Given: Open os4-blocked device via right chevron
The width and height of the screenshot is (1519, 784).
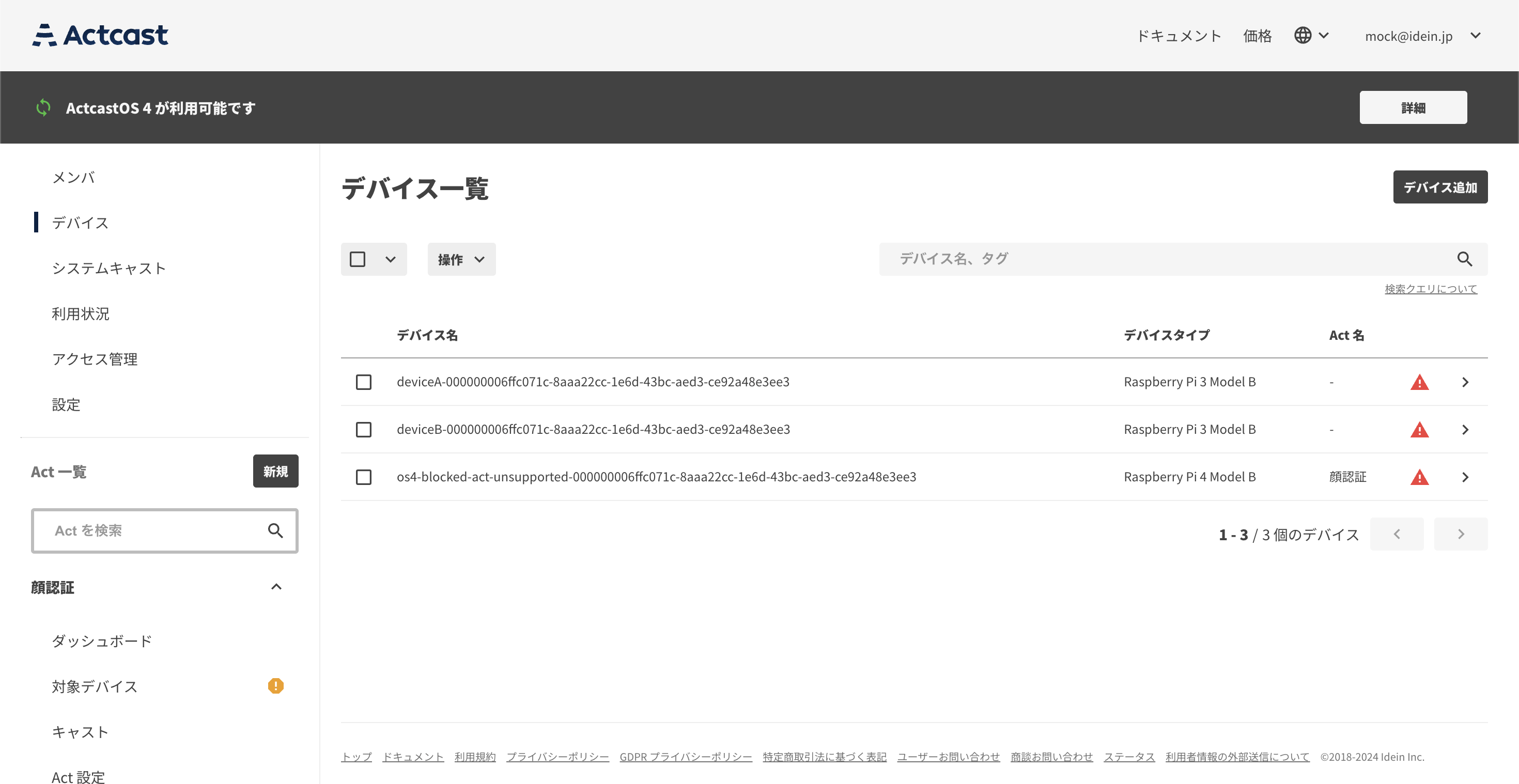Looking at the screenshot, I should (x=1465, y=477).
